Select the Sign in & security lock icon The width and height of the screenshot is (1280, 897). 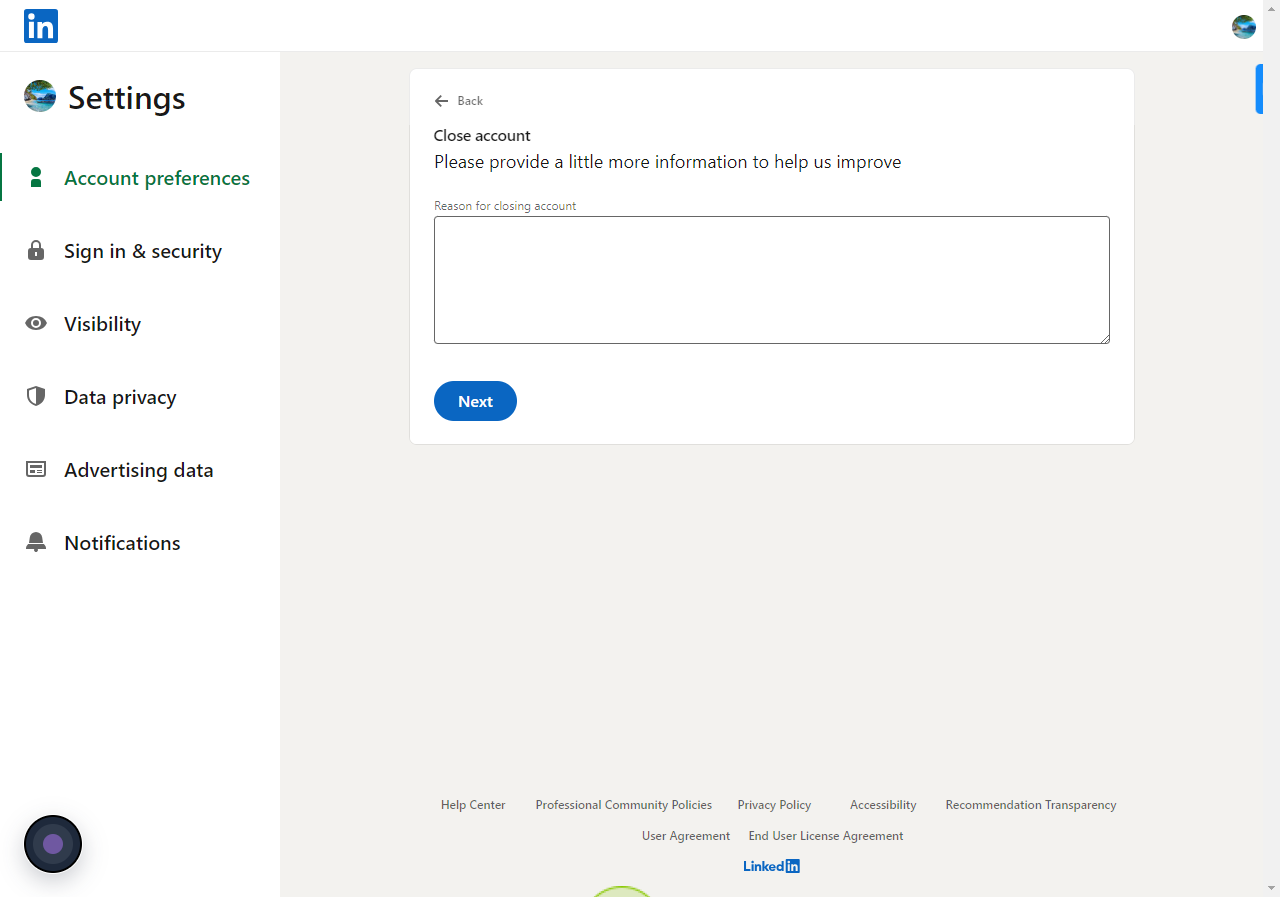[x=36, y=251]
